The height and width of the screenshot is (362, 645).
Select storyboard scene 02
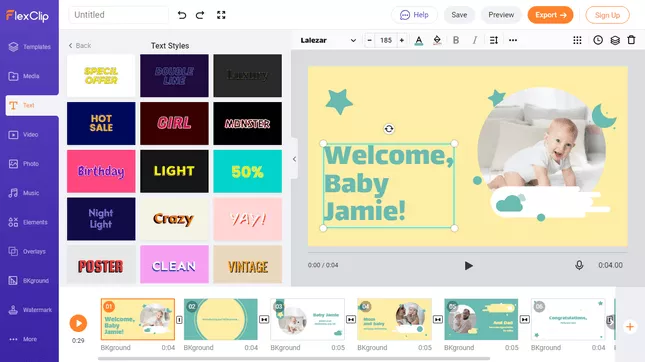[220, 319]
